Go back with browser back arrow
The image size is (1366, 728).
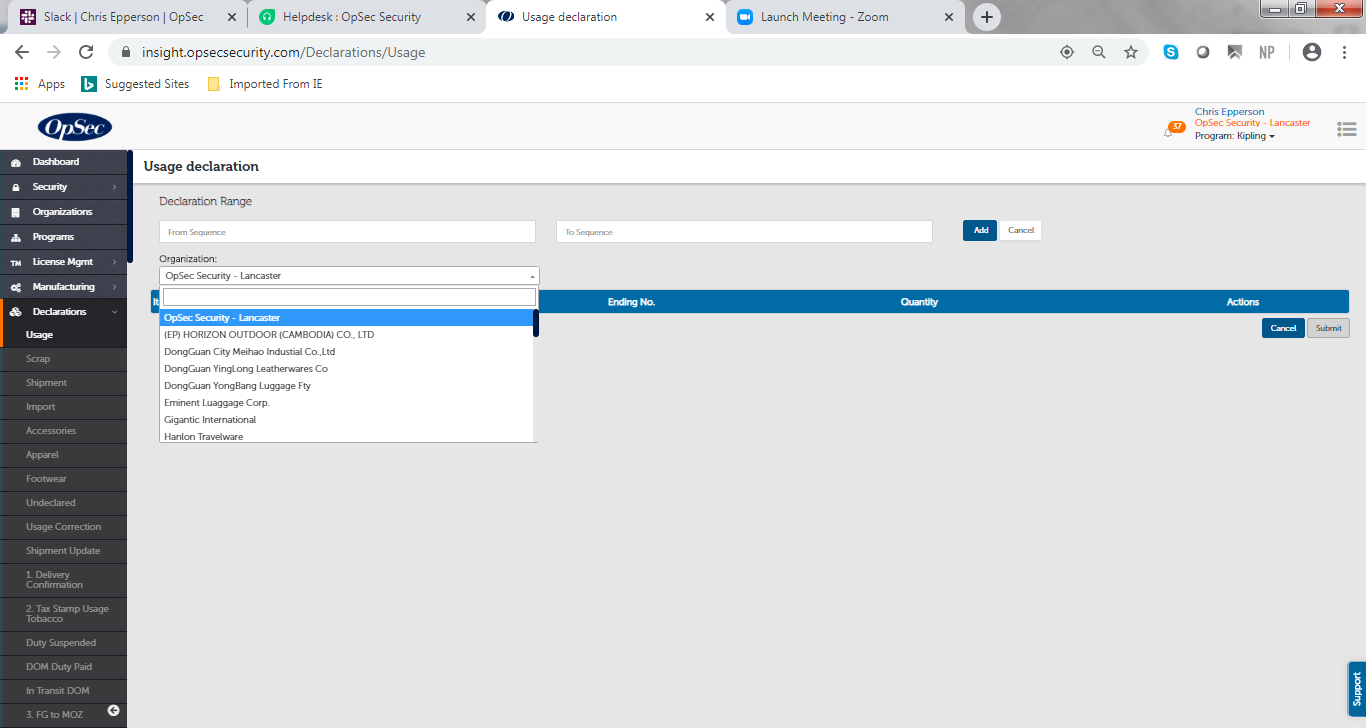(22, 52)
